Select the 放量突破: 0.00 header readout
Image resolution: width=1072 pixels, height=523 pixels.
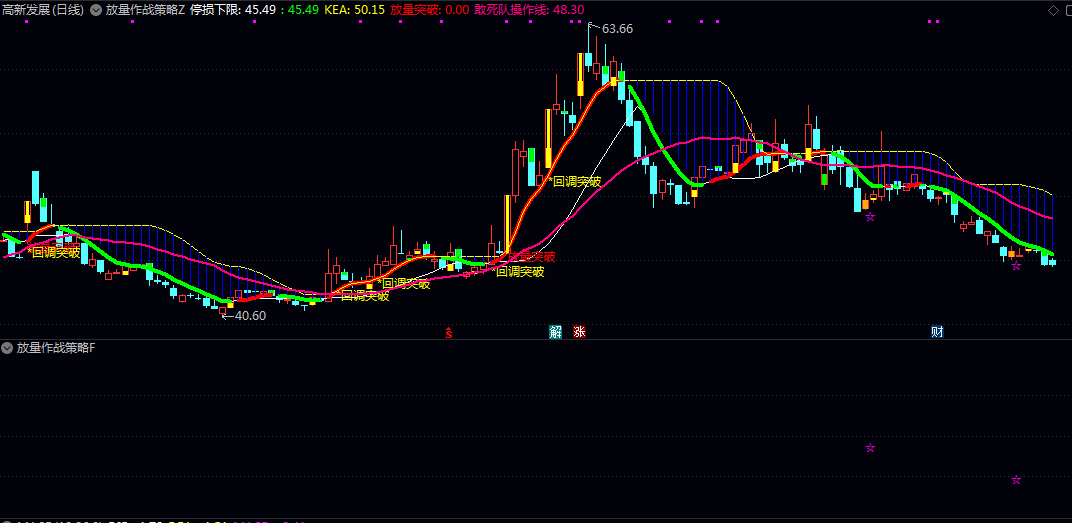tap(429, 10)
